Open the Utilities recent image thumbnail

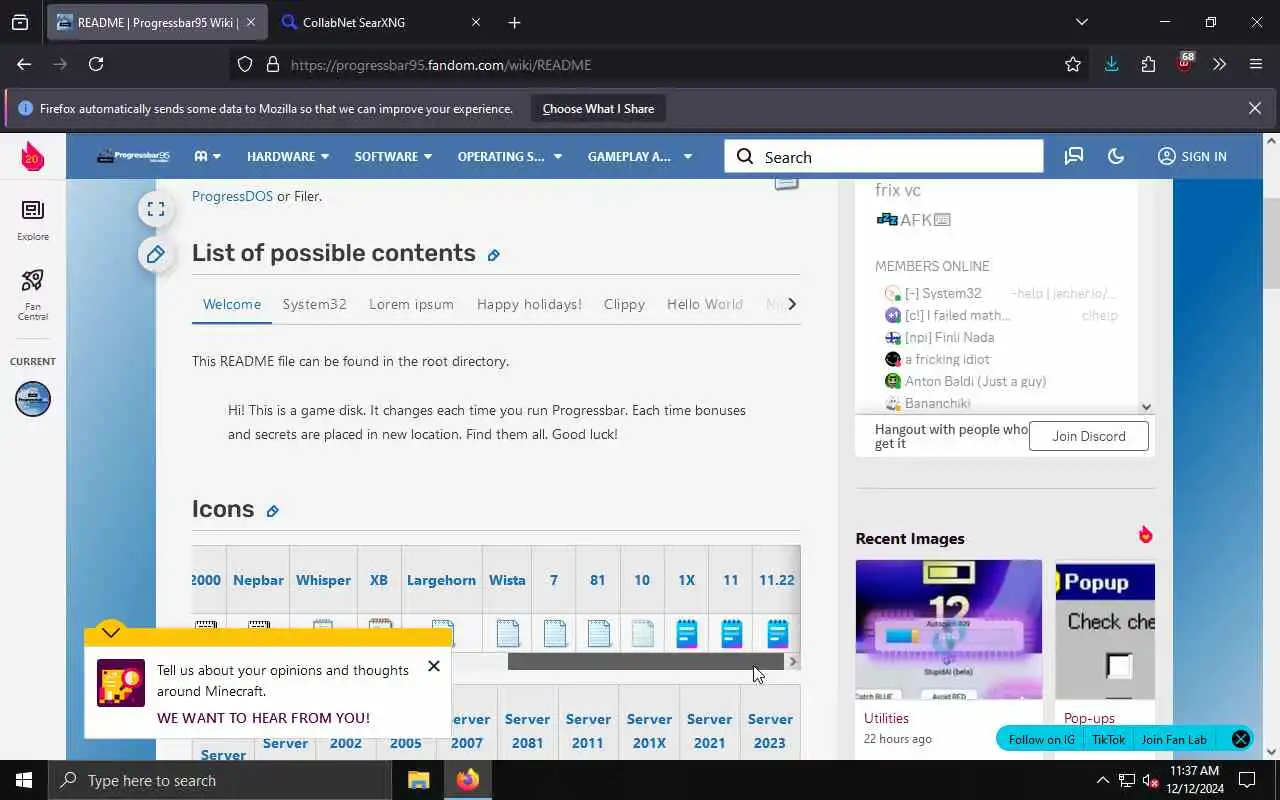(949, 630)
